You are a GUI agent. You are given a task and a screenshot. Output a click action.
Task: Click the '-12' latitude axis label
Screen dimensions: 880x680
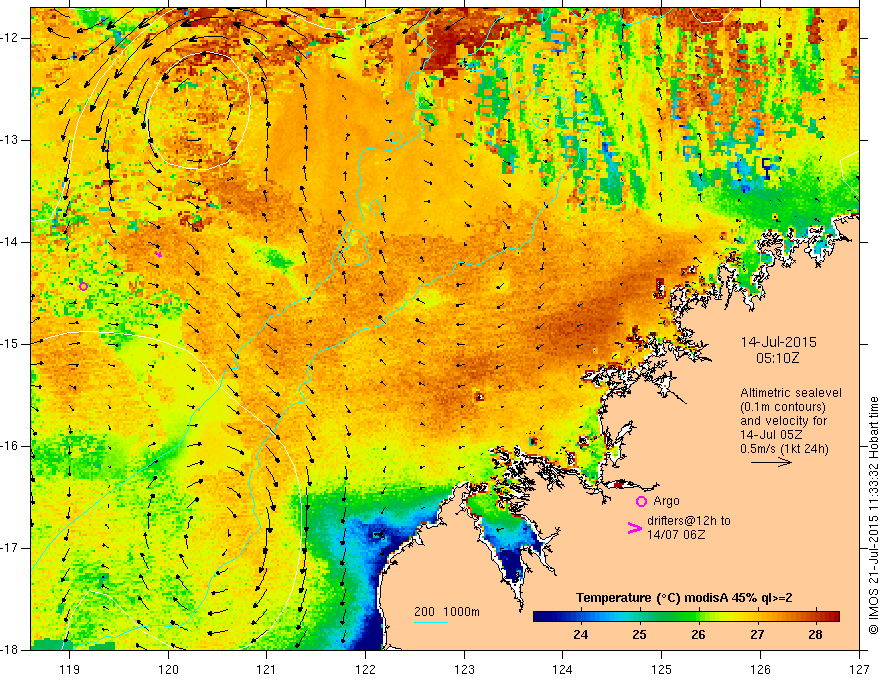coord(10,38)
